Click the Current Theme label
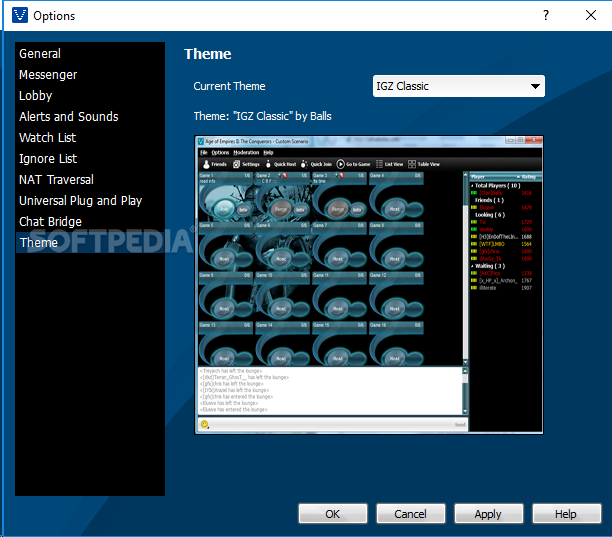The image size is (612, 537). pyautogui.click(x=229, y=86)
